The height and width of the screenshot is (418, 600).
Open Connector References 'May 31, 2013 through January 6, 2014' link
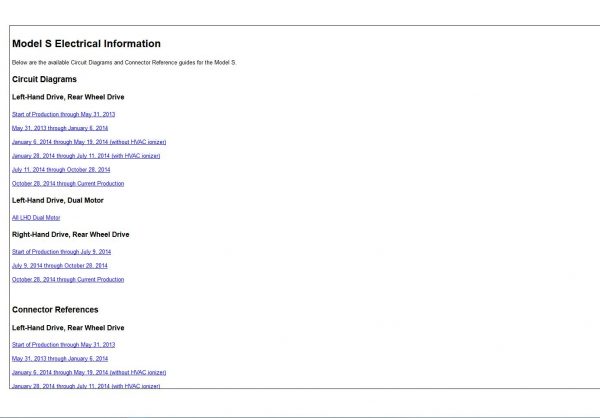(x=60, y=359)
